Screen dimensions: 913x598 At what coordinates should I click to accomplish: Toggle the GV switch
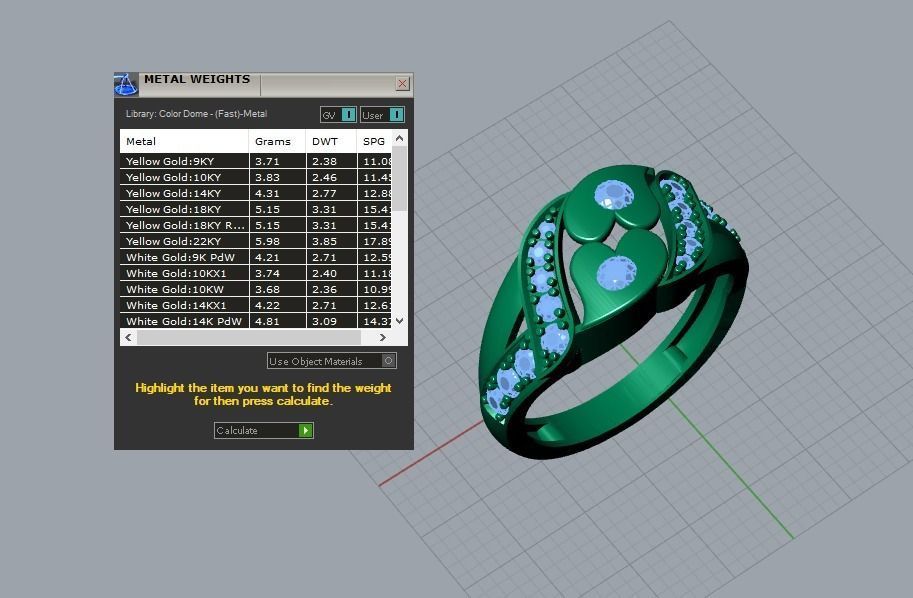pos(338,115)
